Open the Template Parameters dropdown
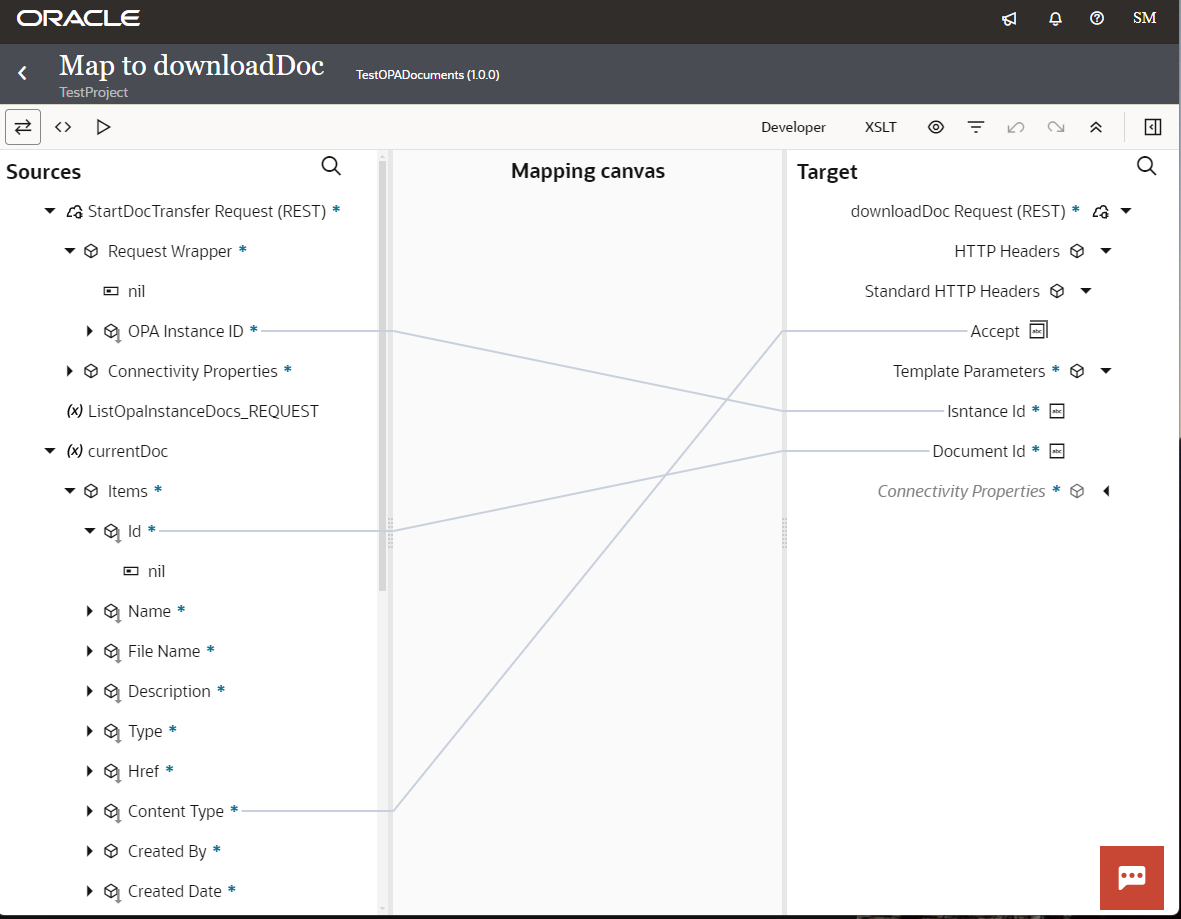Screen dimensions: 1181x919 coord(1105,371)
